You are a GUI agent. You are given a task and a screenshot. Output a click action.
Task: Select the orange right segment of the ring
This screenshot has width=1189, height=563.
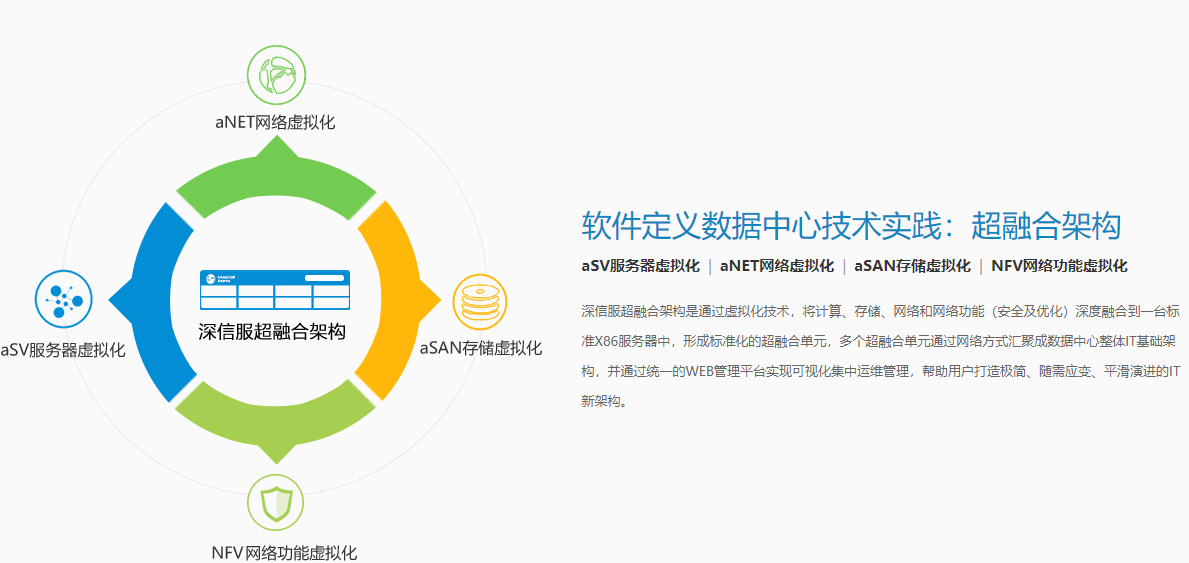click(x=396, y=300)
